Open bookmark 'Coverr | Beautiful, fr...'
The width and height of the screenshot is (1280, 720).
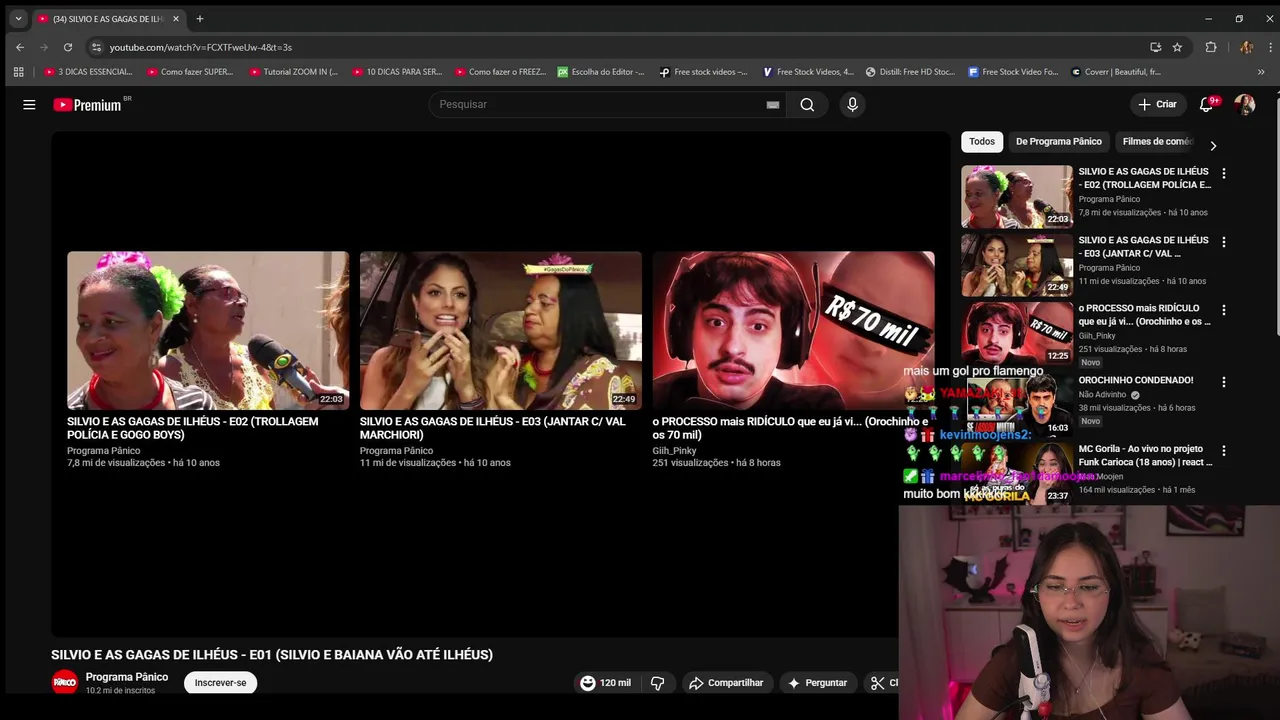point(1115,72)
